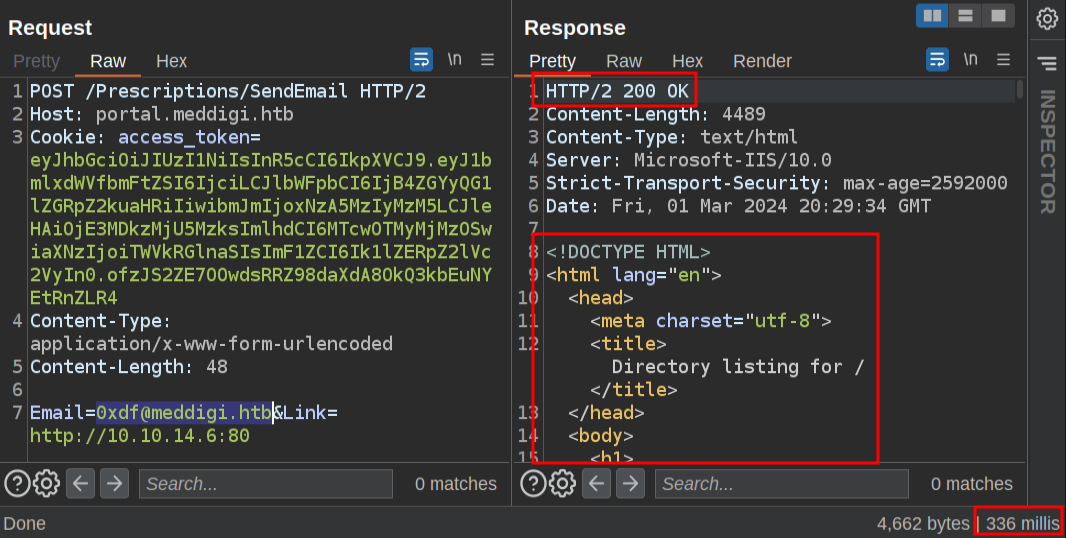The width and height of the screenshot is (1066, 538).
Task: Select side-by-side split layout view
Action: [933, 16]
